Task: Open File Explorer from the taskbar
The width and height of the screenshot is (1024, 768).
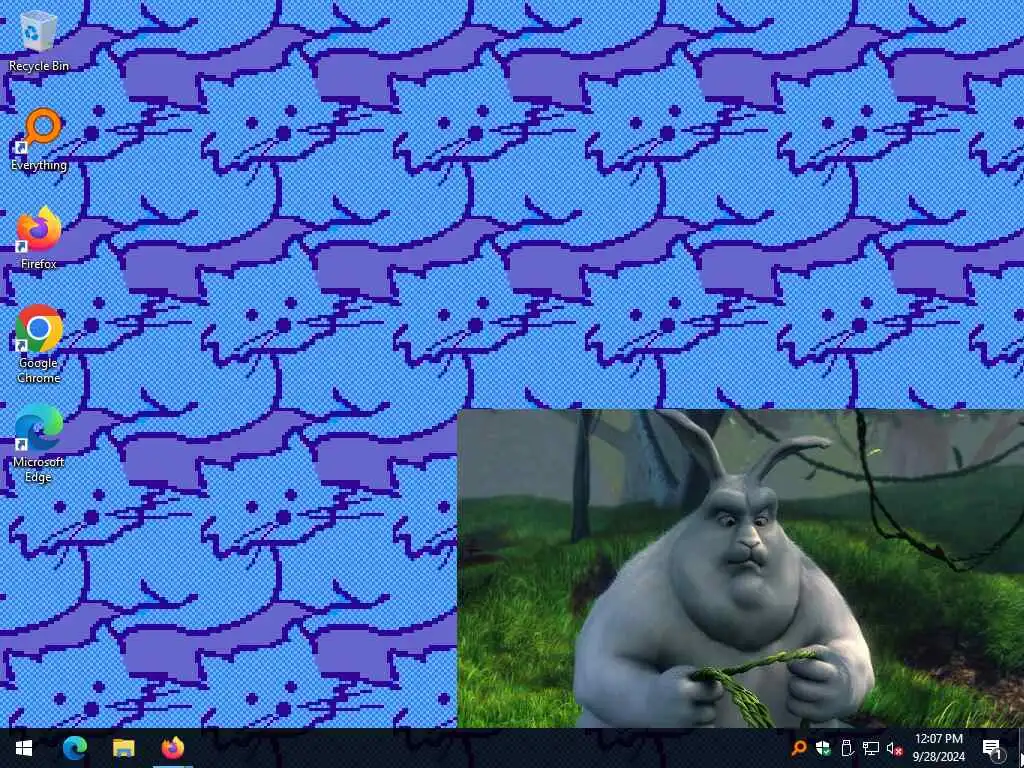Action: coord(123,748)
